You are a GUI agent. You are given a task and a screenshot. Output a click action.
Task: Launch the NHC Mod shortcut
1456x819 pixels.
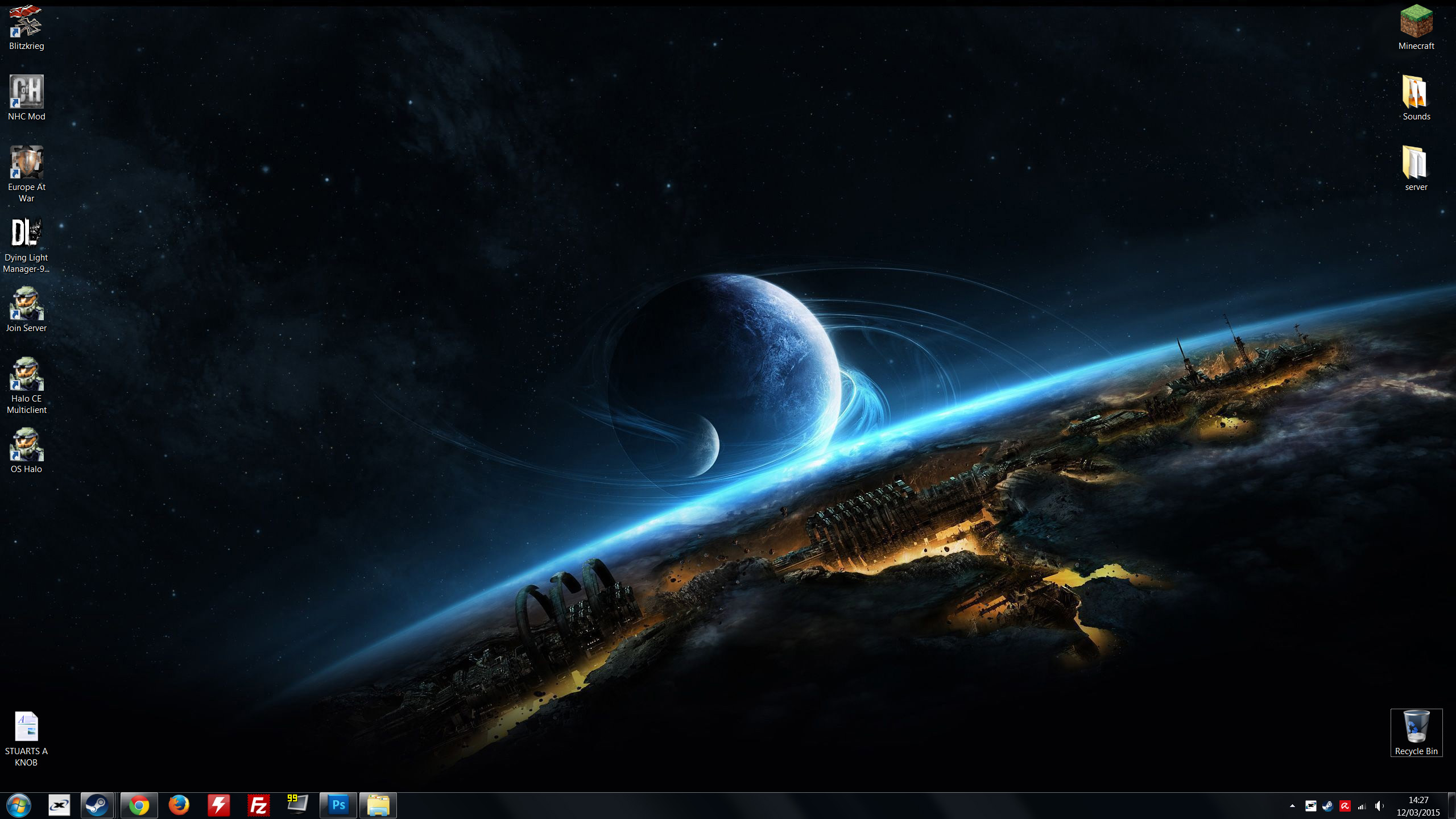tap(26, 98)
